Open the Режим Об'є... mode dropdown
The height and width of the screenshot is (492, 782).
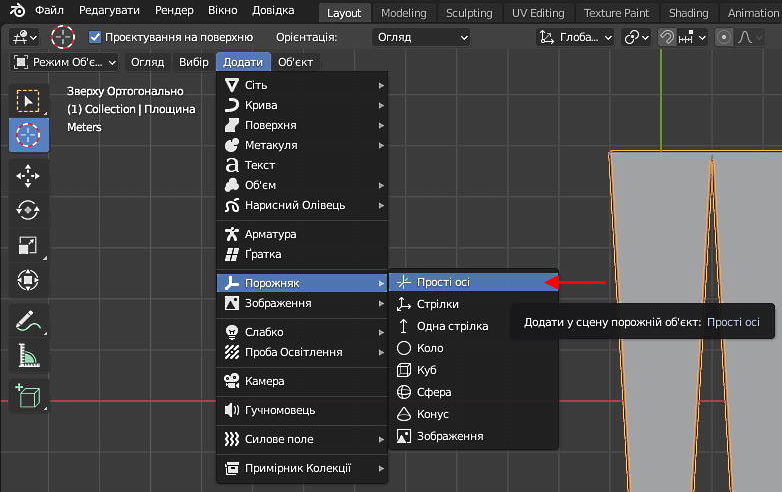coord(64,62)
